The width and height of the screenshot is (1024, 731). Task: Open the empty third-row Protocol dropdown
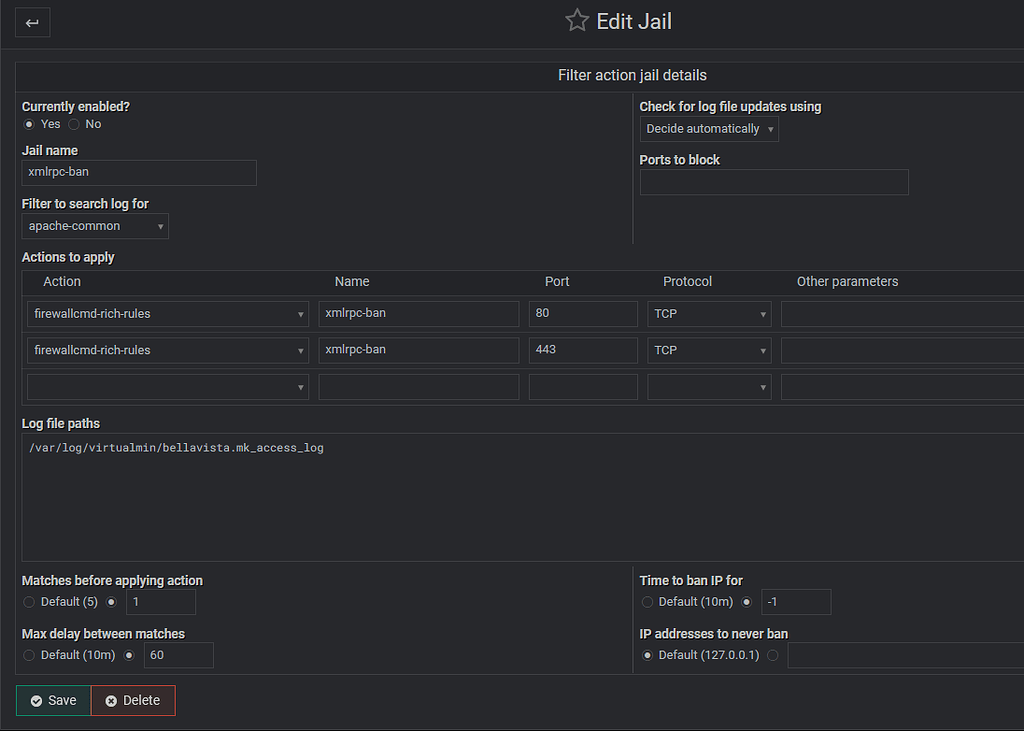coord(709,387)
